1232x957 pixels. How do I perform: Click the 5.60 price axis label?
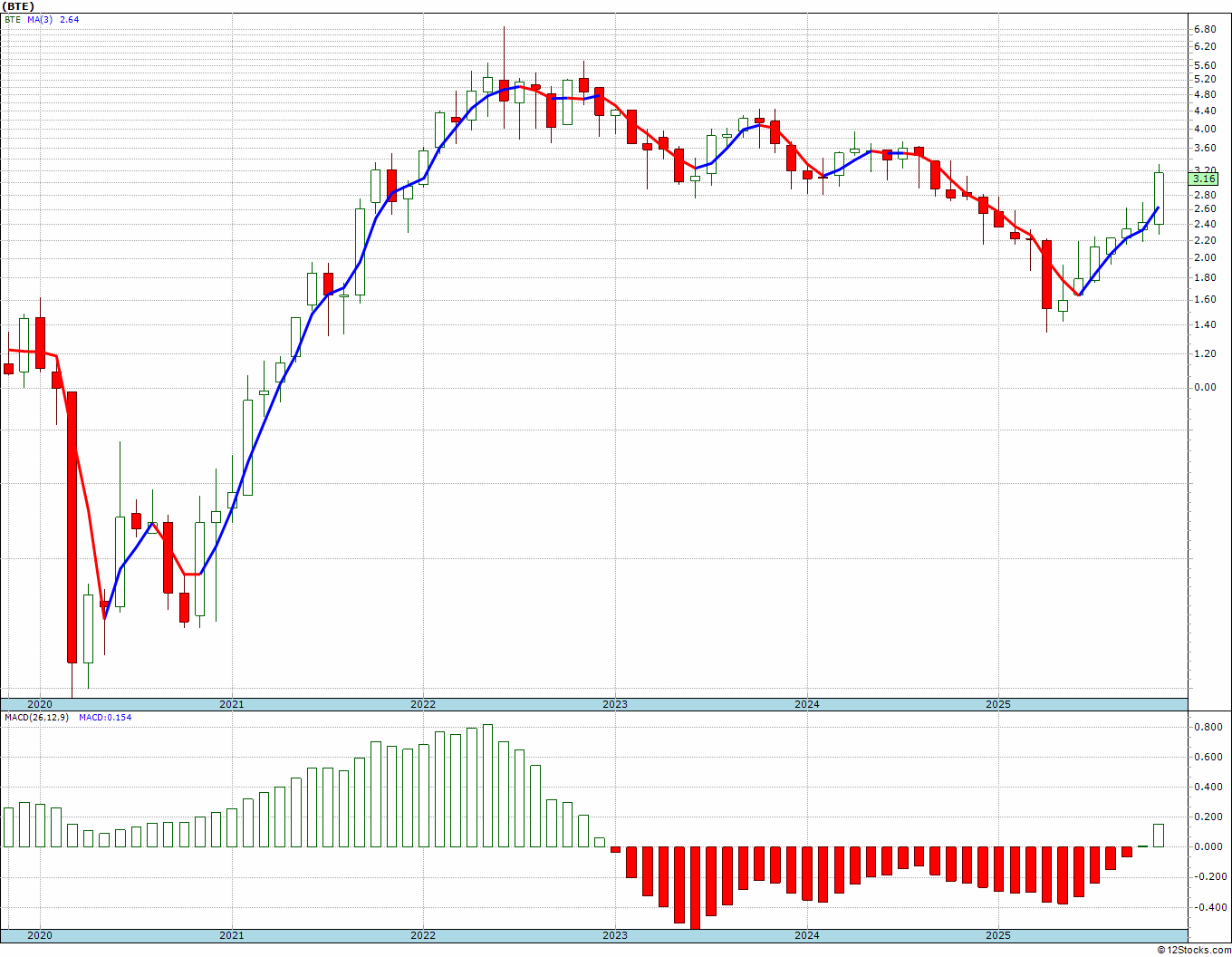click(x=1204, y=65)
